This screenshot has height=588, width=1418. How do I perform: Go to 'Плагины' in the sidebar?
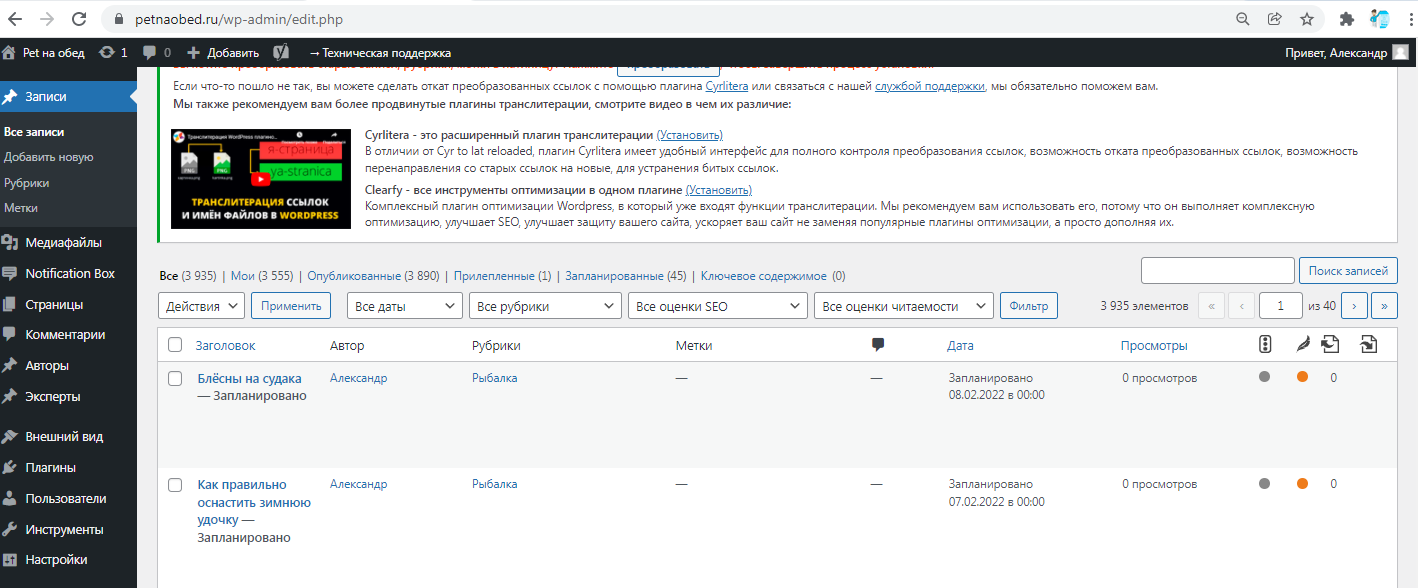[x=50, y=467]
